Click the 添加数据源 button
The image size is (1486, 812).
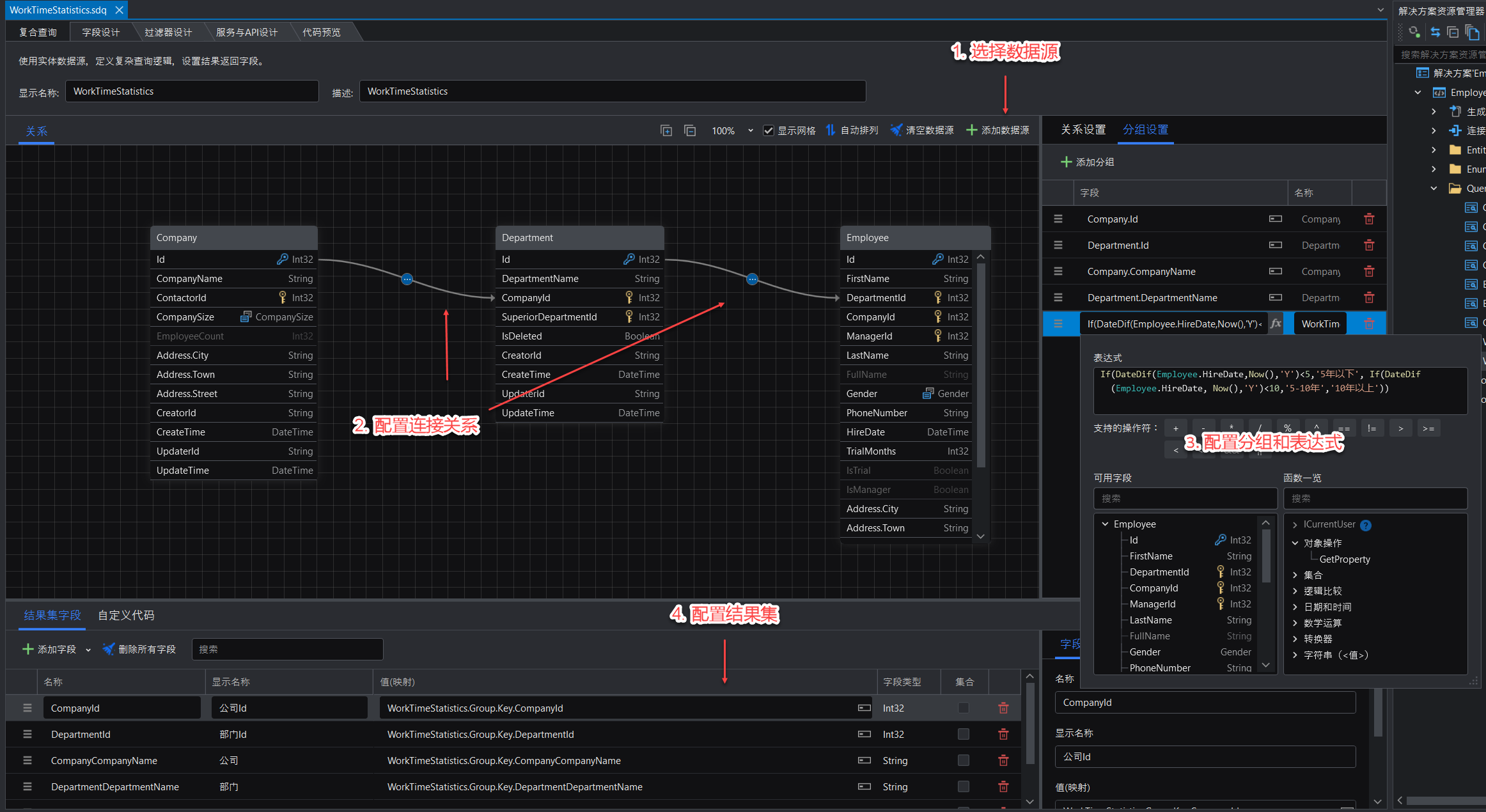click(x=997, y=130)
